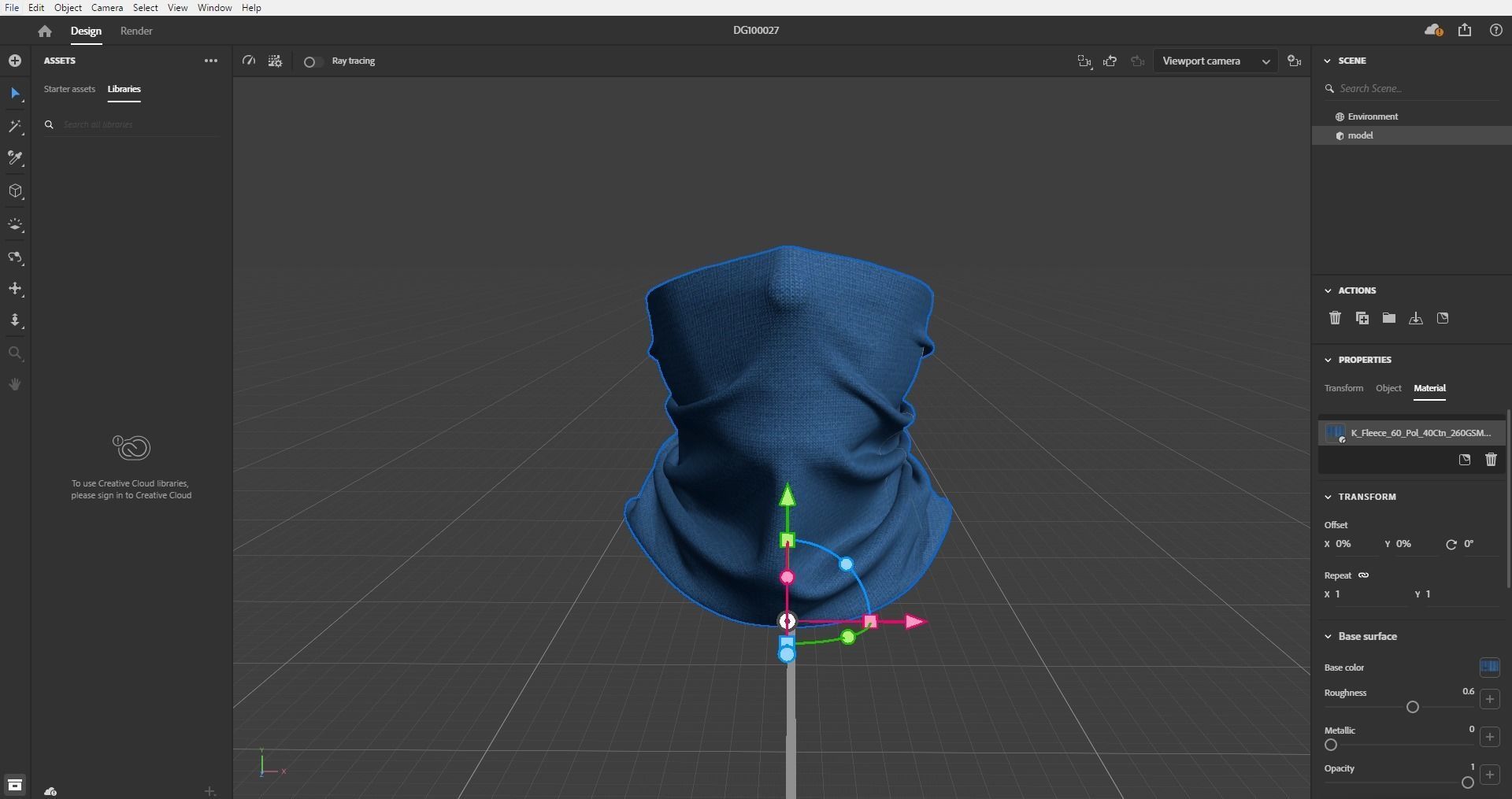1512x799 pixels.
Task: Click the frame selection camera icon
Action: (1084, 61)
